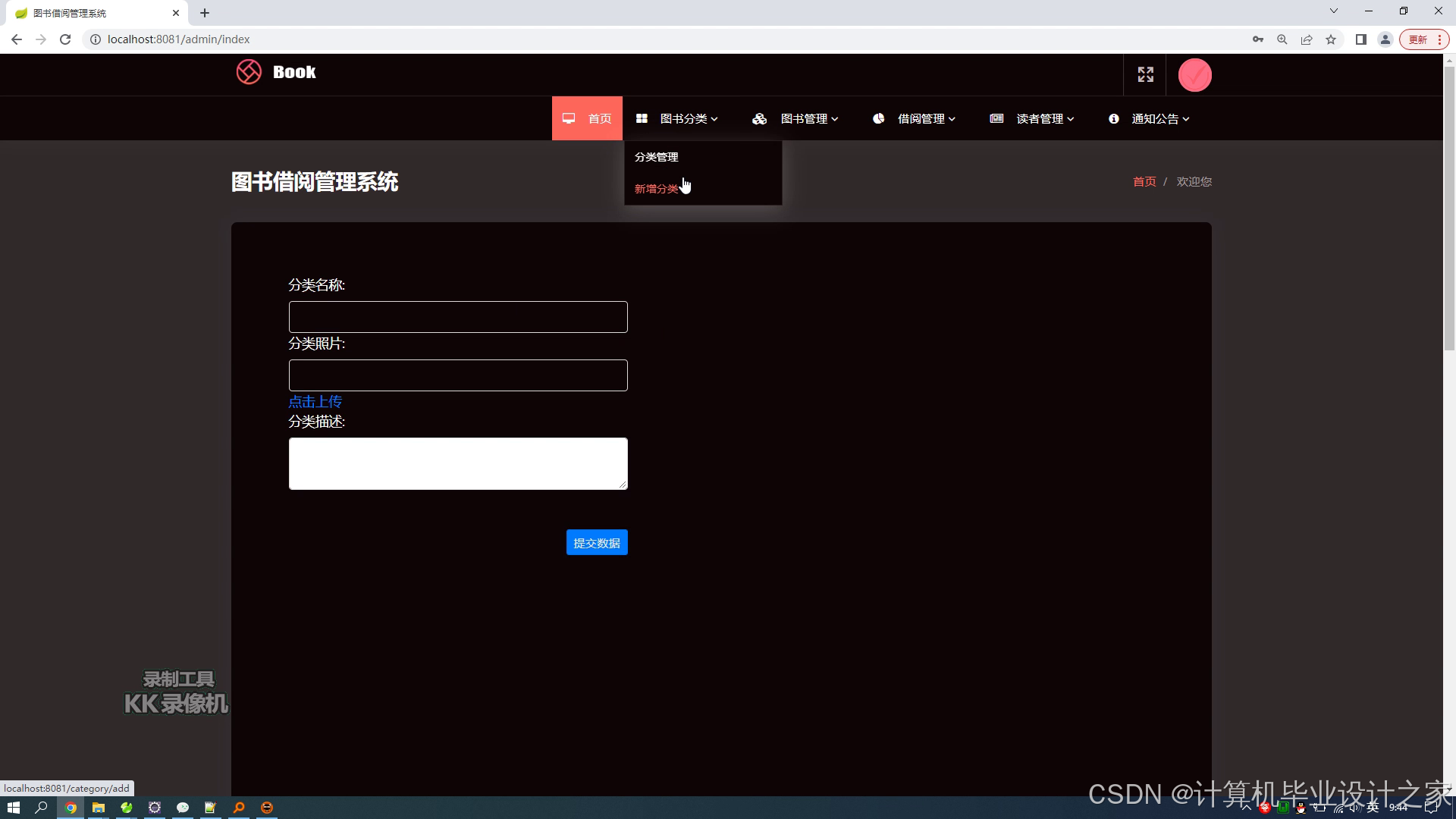Focus the 分类名称 input field
1456x819 pixels.
click(458, 317)
